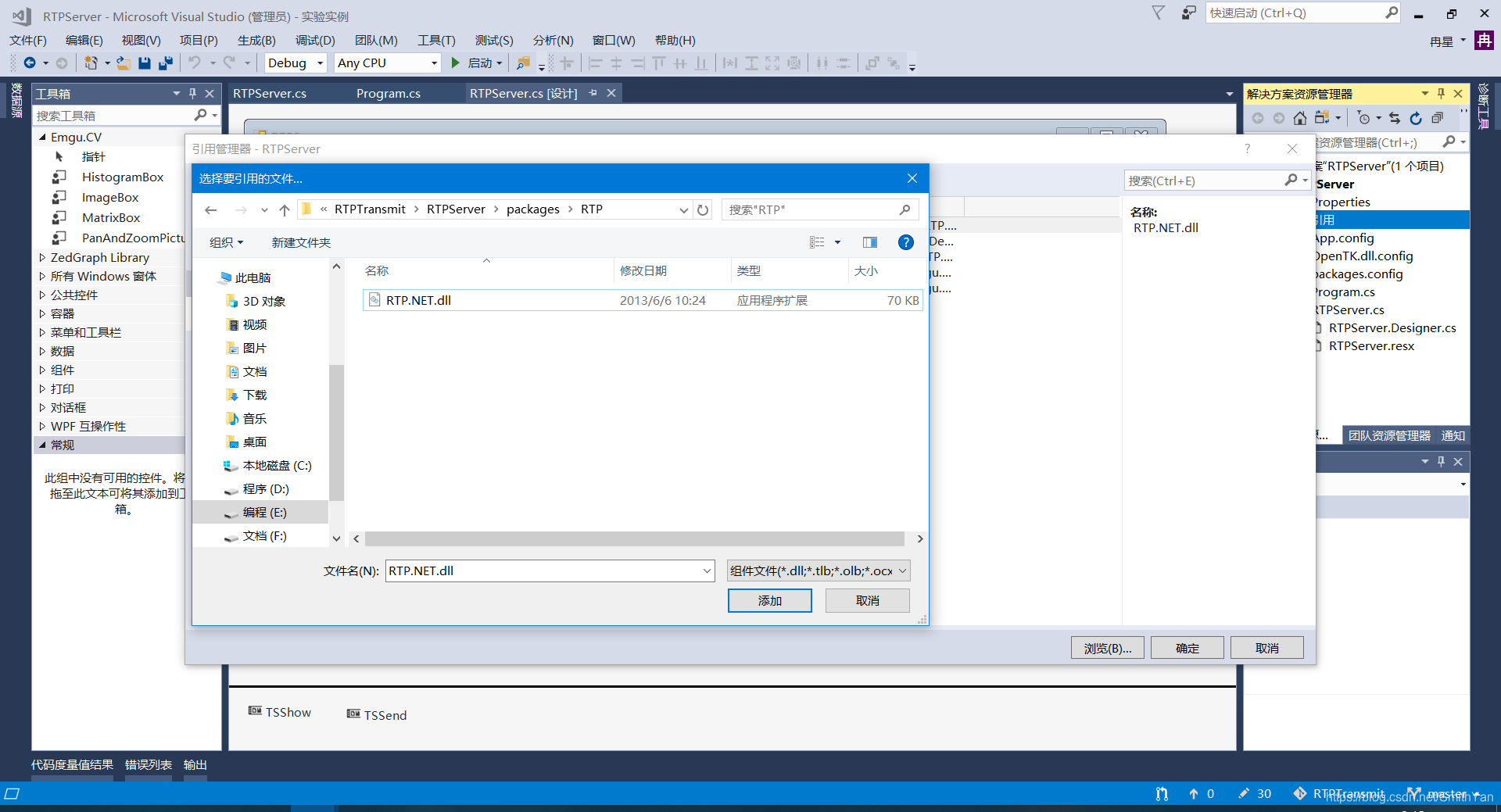Click the horizontal scrollbar in file list

coord(635,538)
